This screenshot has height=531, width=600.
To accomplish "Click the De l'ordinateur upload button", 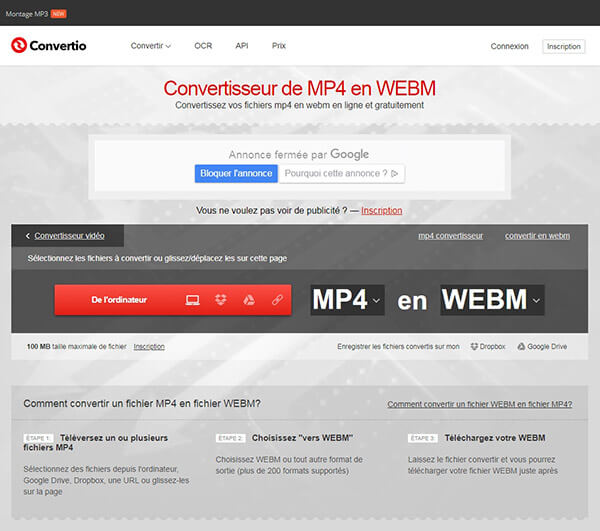I will point(173,300).
